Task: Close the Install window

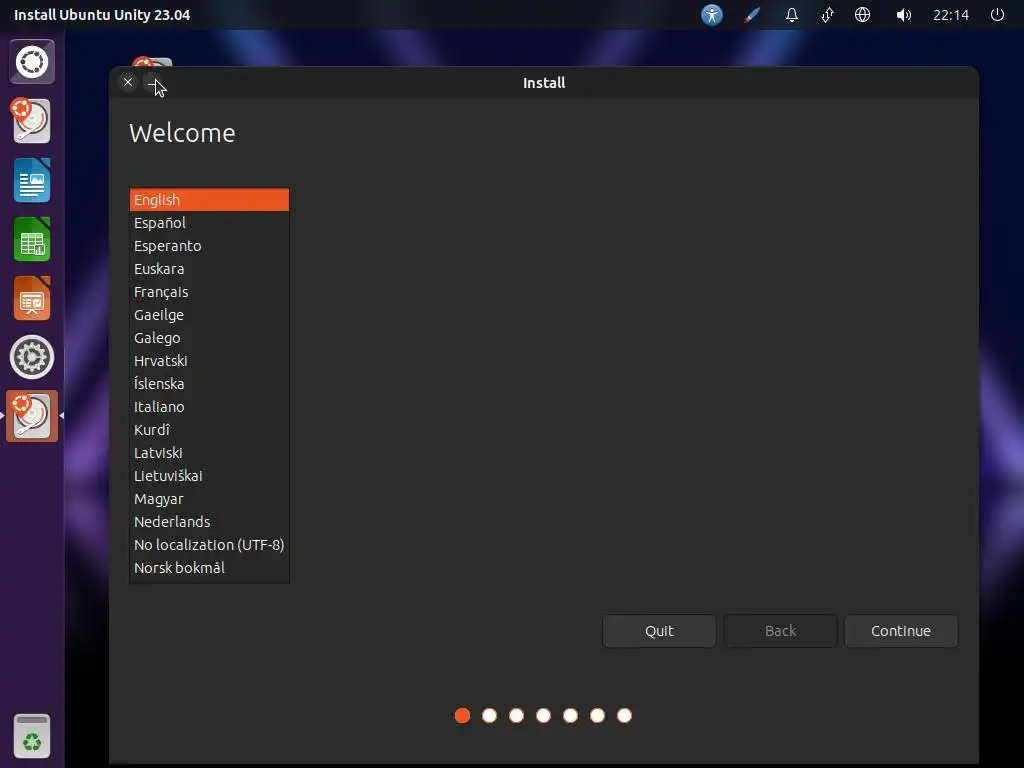Action: click(128, 82)
